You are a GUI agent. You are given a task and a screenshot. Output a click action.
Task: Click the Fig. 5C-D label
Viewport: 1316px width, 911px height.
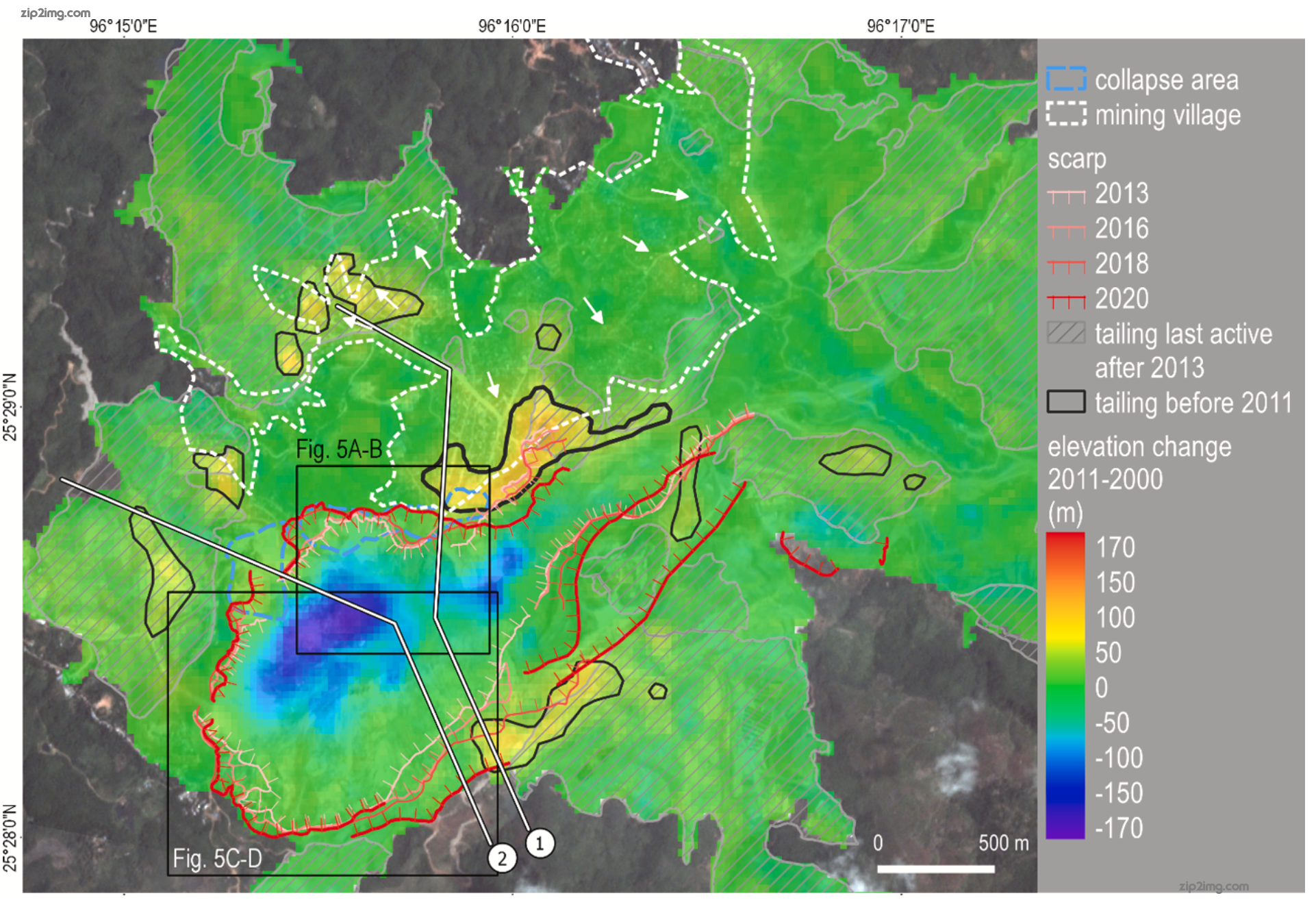pyautogui.click(x=217, y=858)
